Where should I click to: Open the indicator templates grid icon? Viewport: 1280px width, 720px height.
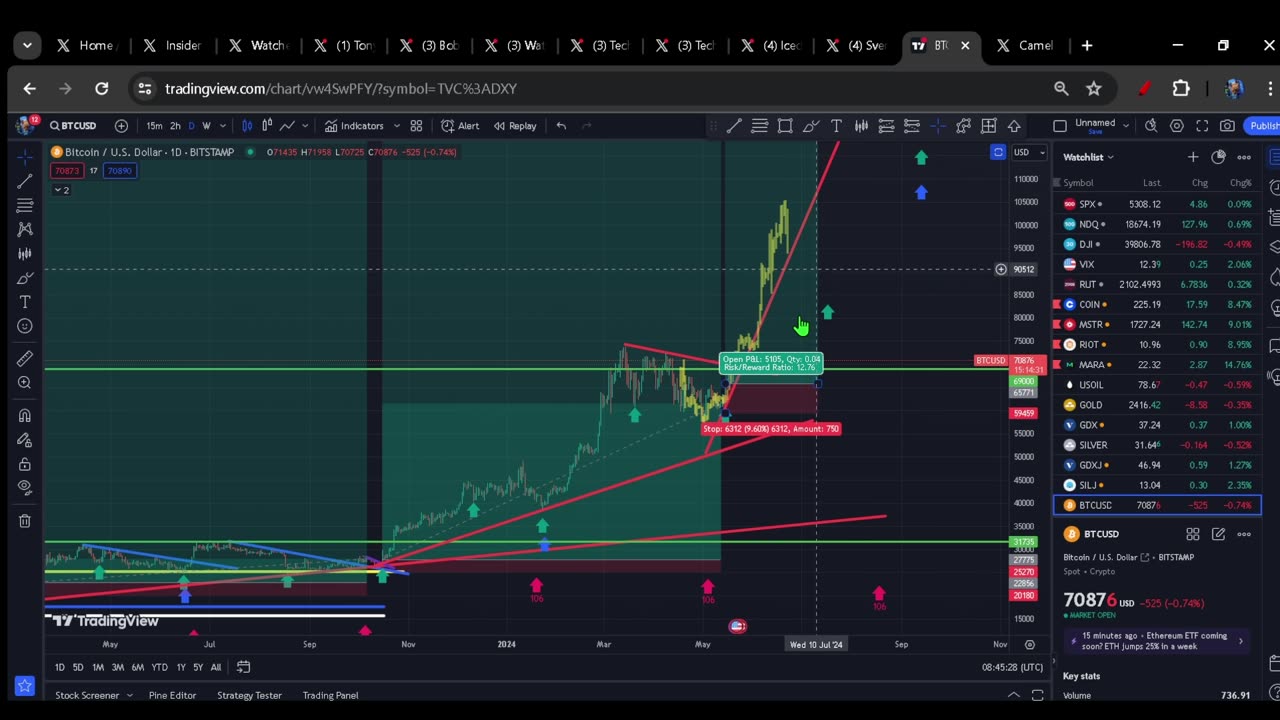416,126
